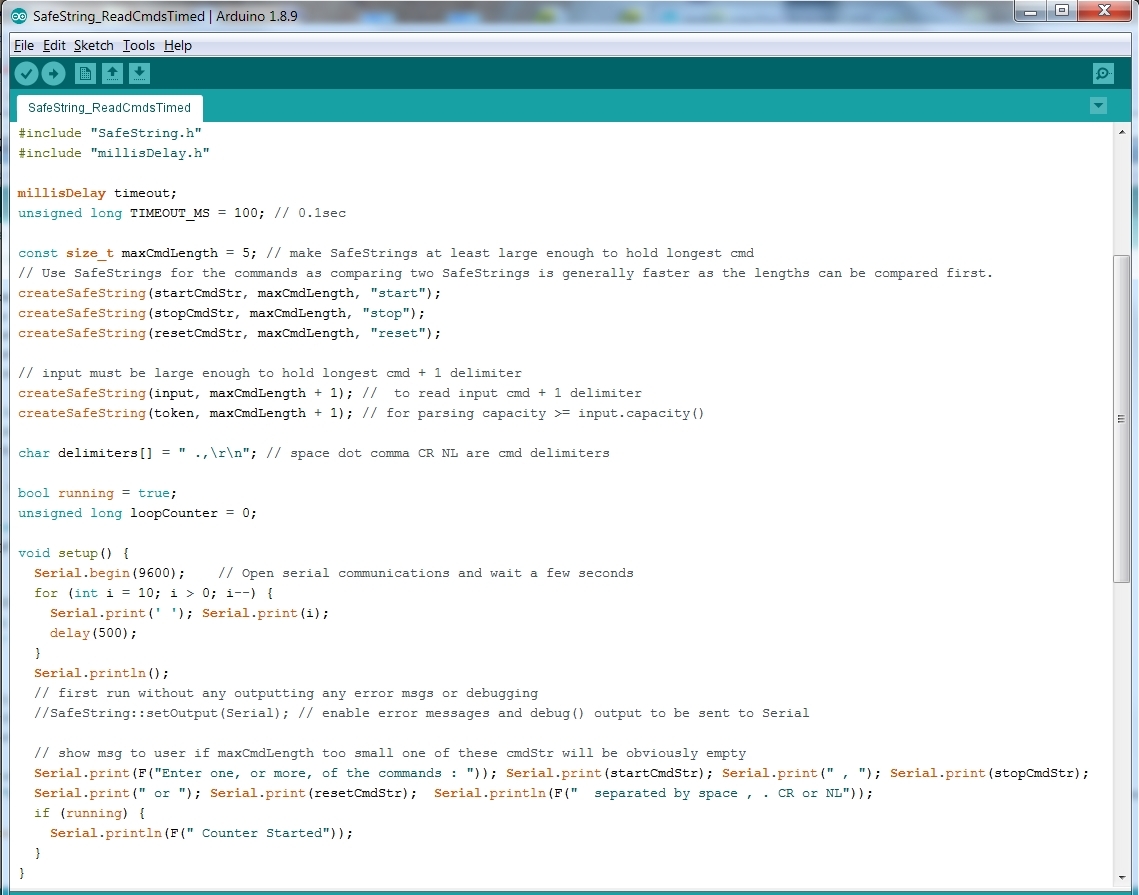Open the Help menu

177,45
